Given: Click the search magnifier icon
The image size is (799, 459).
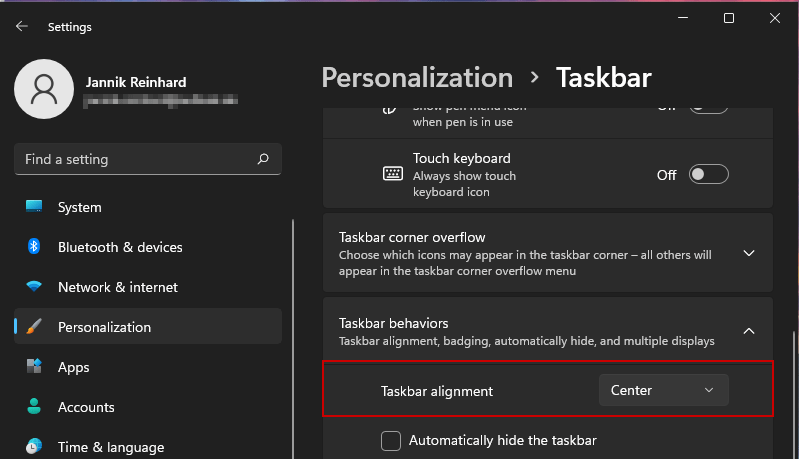Looking at the screenshot, I should point(263,159).
